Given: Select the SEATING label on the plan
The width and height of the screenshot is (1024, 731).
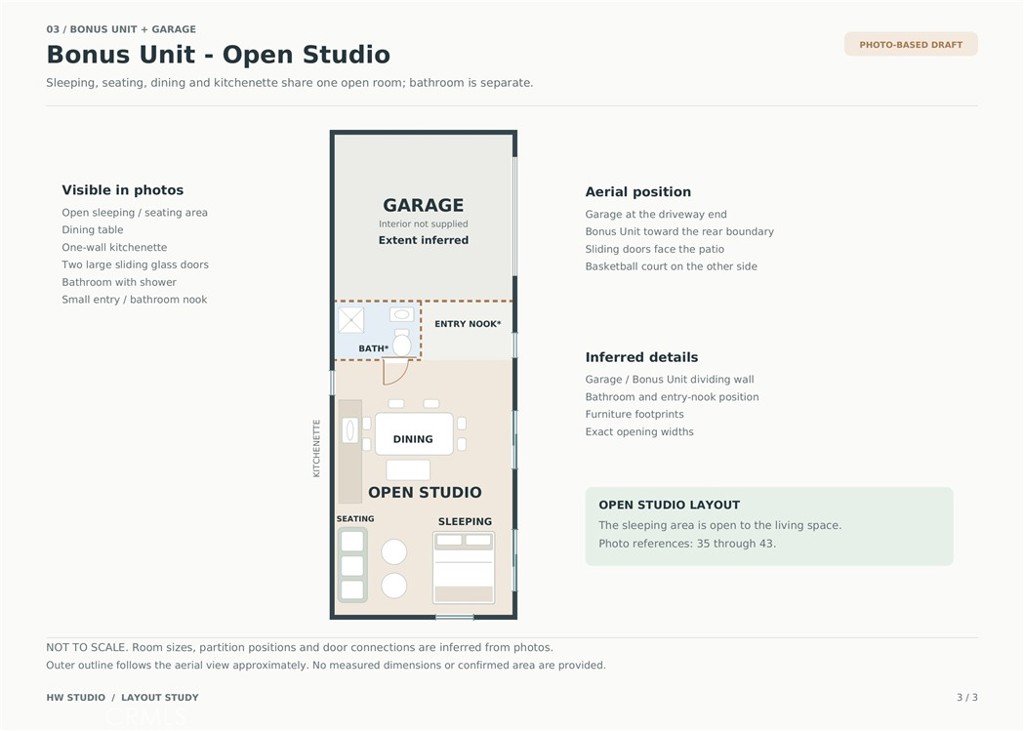Looking at the screenshot, I should pos(355,519).
